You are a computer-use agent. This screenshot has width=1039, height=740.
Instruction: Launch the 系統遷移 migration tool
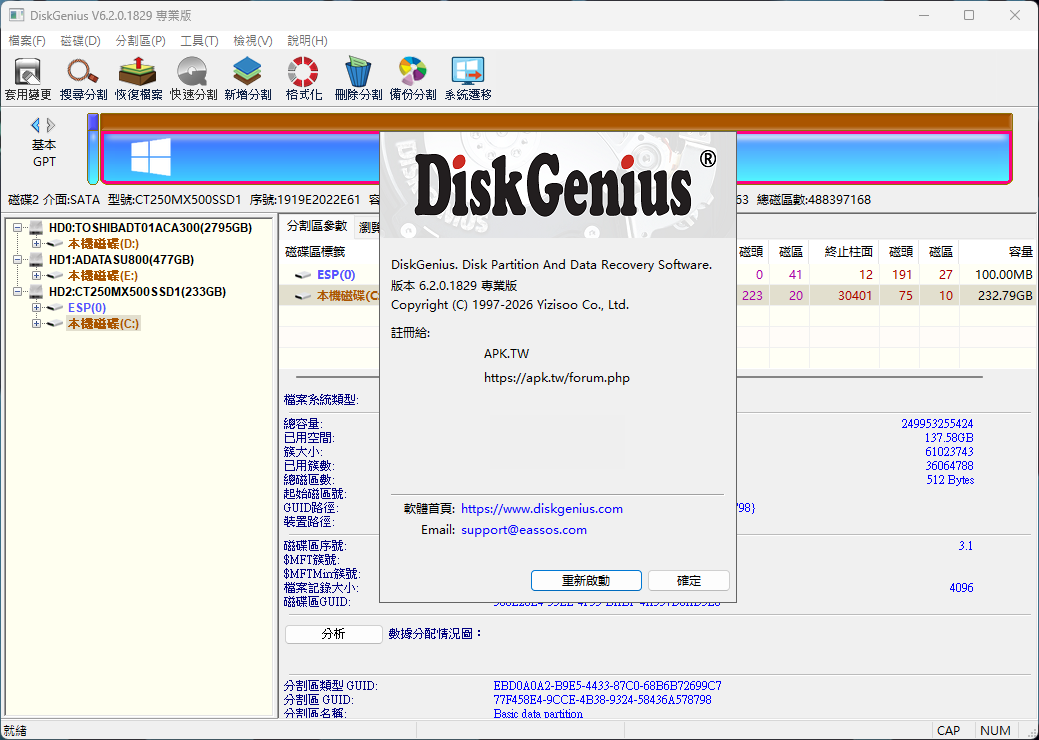point(468,78)
